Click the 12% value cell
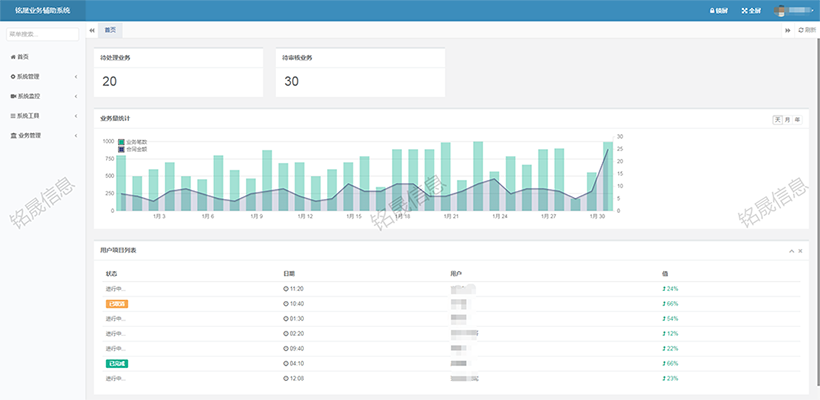This screenshot has width=820, height=400. pos(670,334)
